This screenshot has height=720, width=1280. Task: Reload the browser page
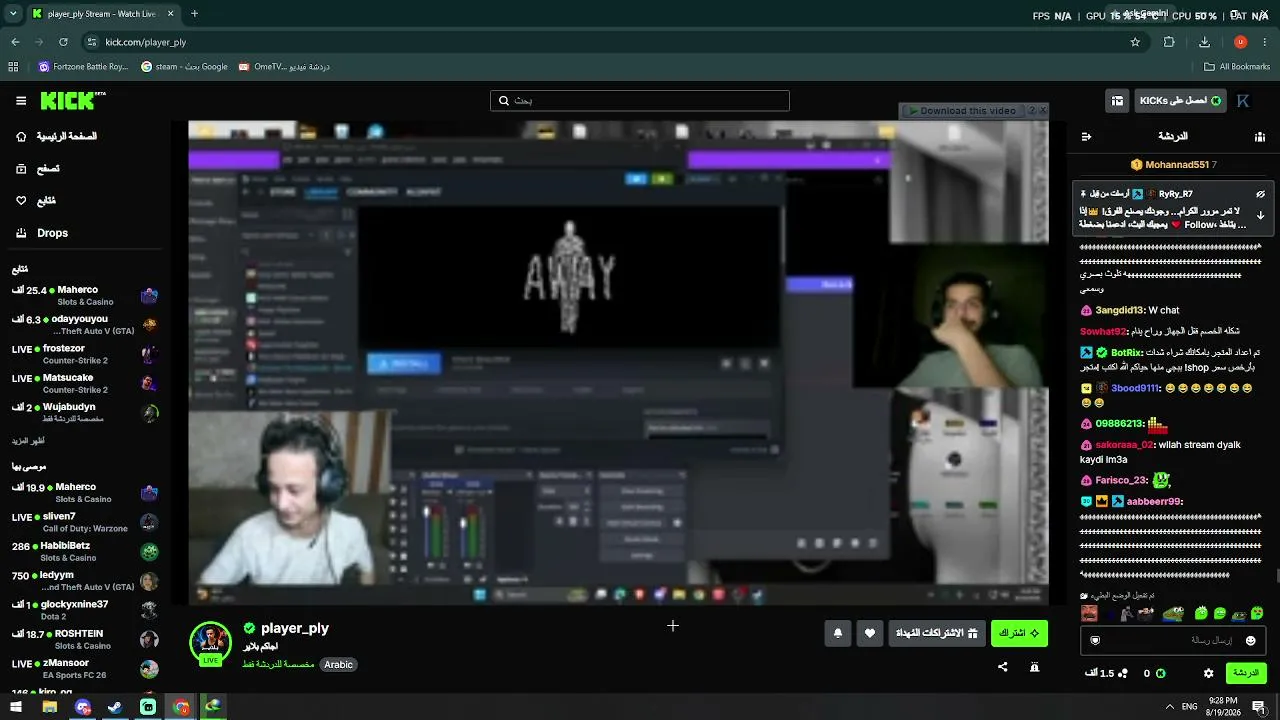tap(63, 42)
